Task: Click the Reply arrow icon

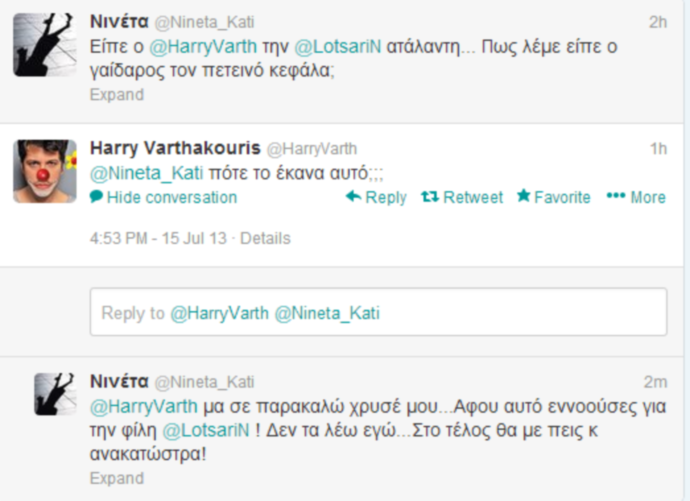Action: pyautogui.click(x=352, y=197)
